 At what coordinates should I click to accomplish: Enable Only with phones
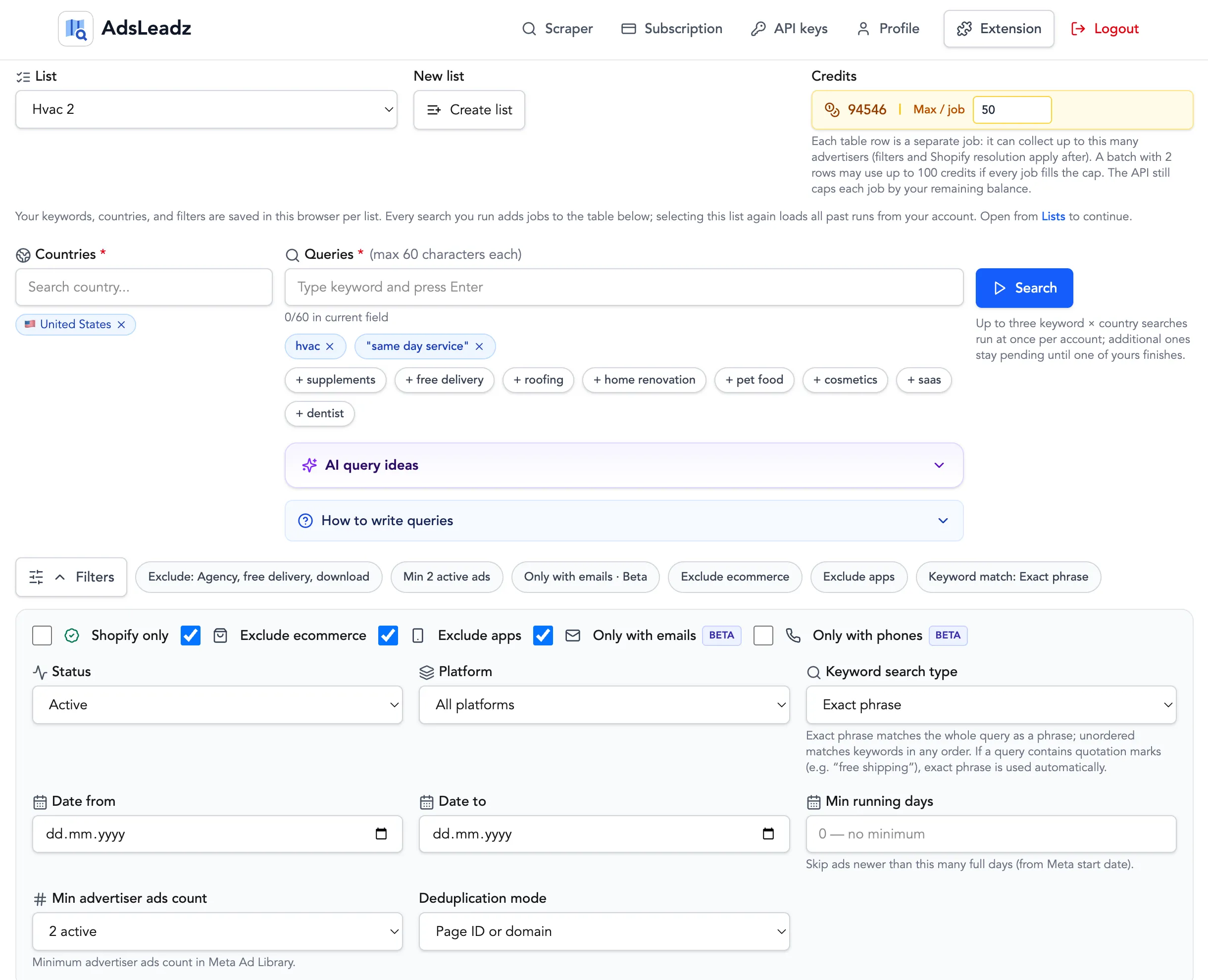tap(763, 635)
